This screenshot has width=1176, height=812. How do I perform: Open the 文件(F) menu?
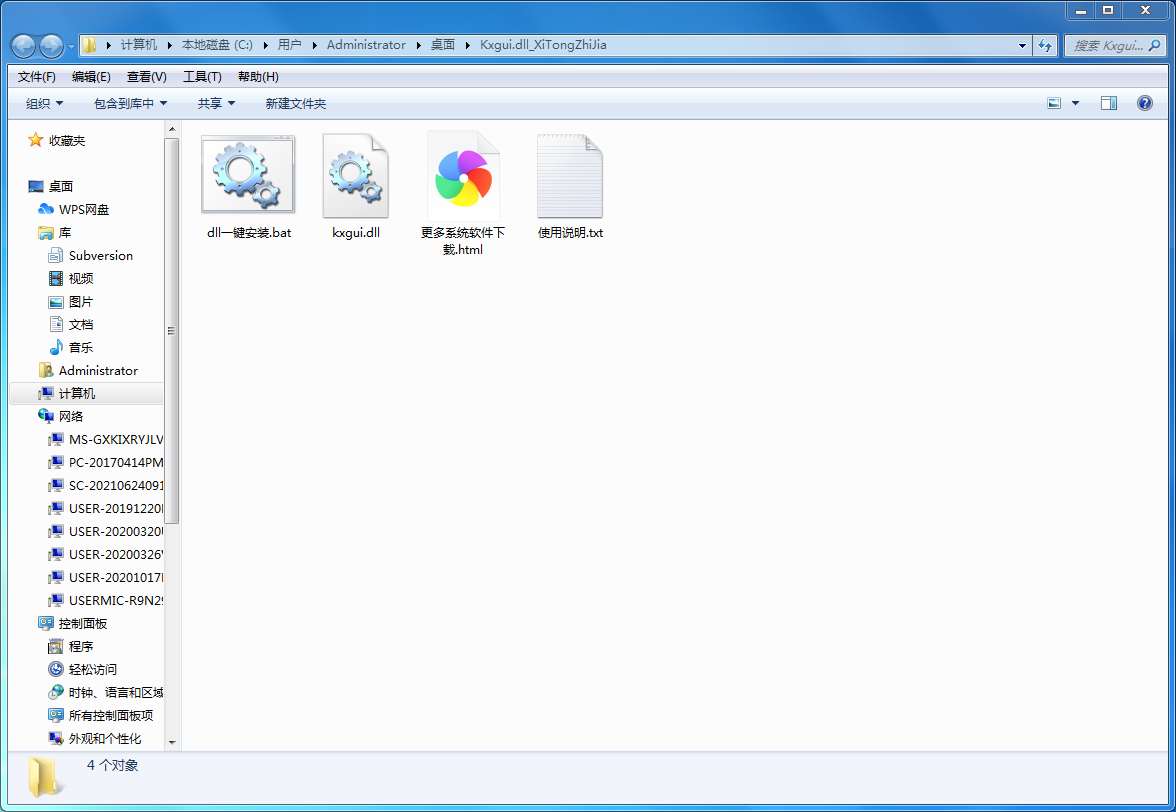[37, 76]
